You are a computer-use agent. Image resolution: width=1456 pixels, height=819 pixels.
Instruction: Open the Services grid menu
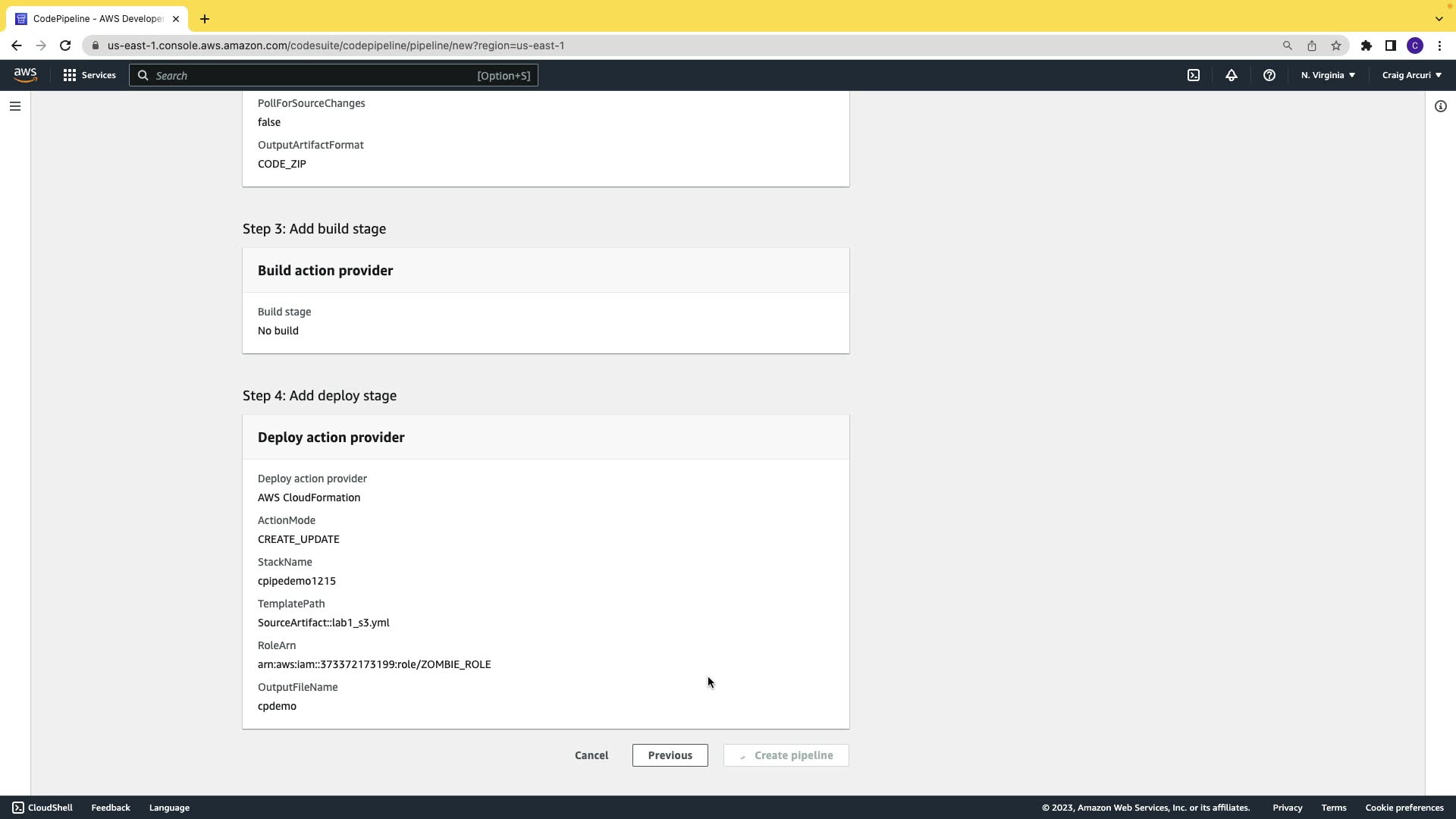(89, 75)
